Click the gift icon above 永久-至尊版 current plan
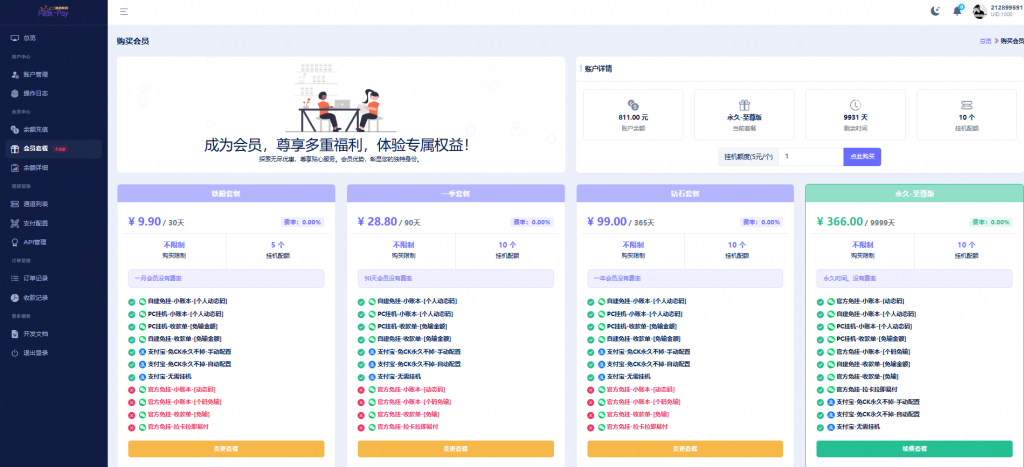 coord(744,105)
